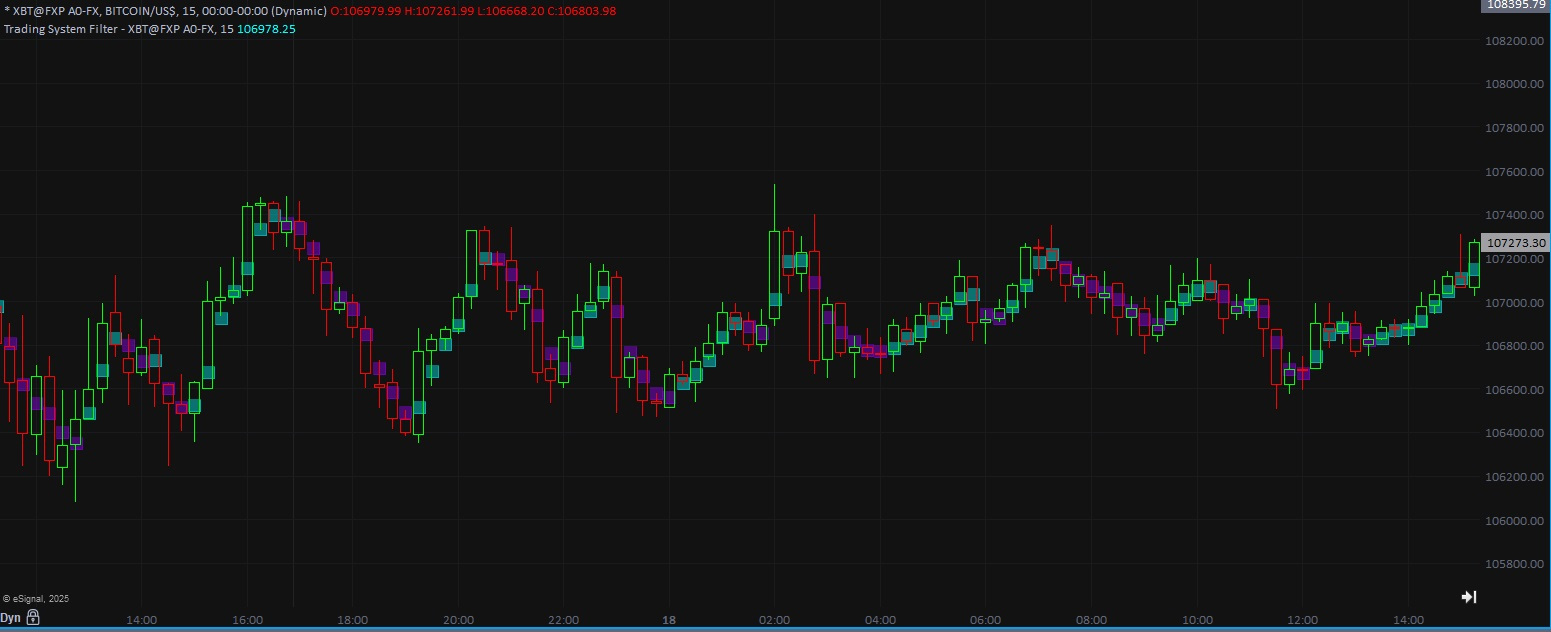Click the red OHLC values in the title
1551x632 pixels.
pos(472,11)
